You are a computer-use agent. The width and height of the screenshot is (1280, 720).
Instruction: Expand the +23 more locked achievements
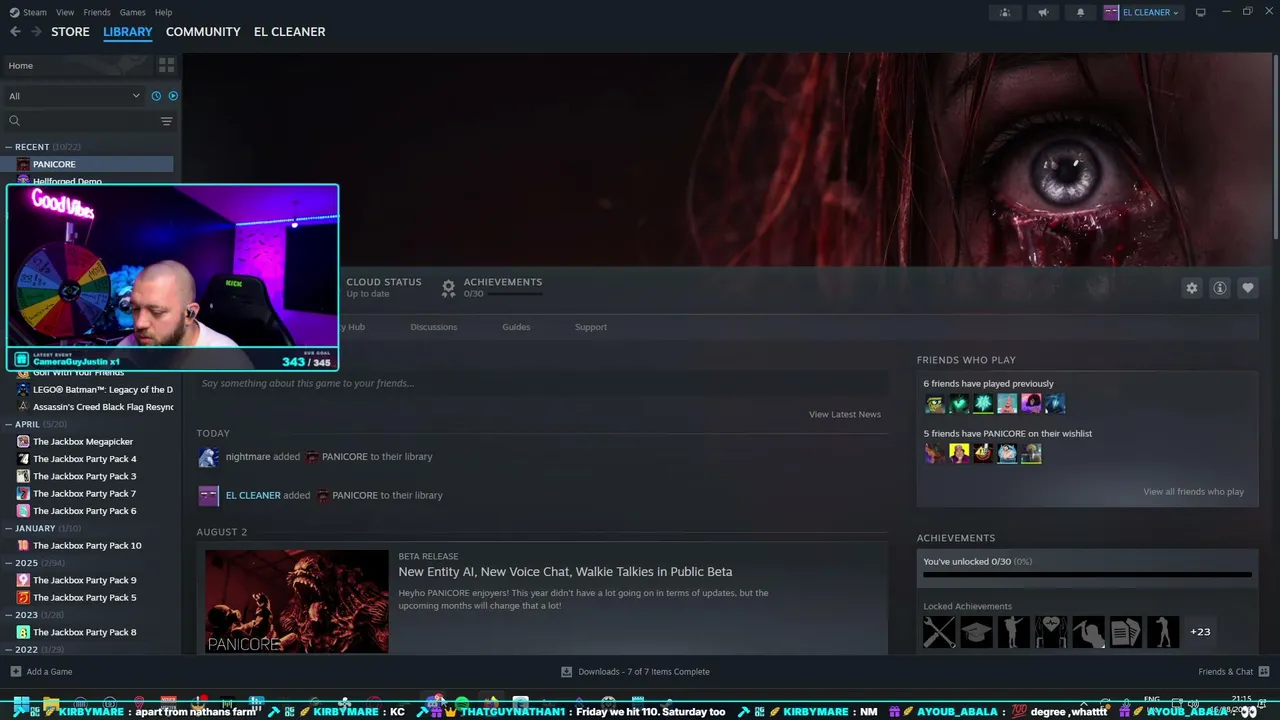pos(1200,632)
